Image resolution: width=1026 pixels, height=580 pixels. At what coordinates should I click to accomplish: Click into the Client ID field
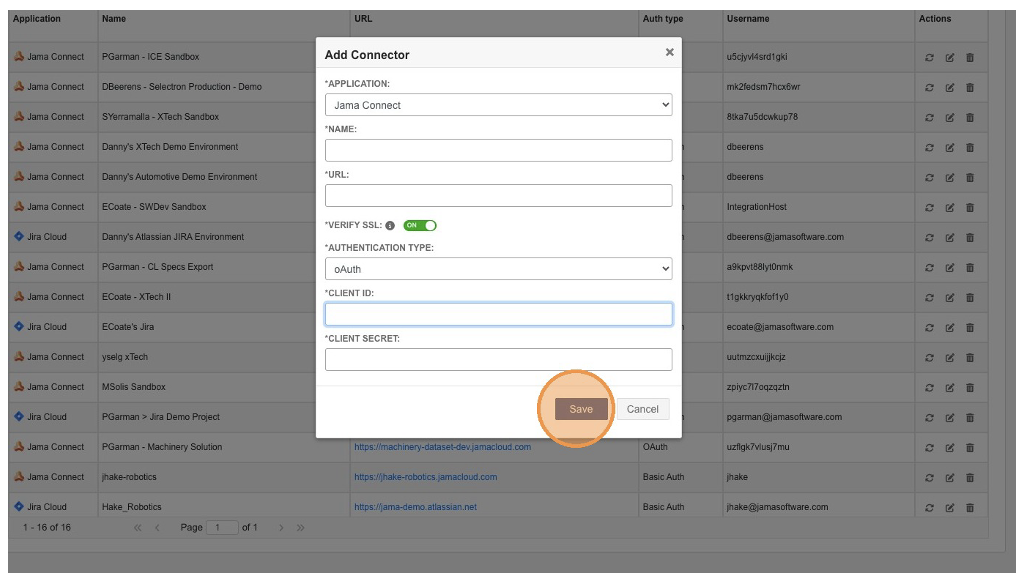(x=499, y=314)
